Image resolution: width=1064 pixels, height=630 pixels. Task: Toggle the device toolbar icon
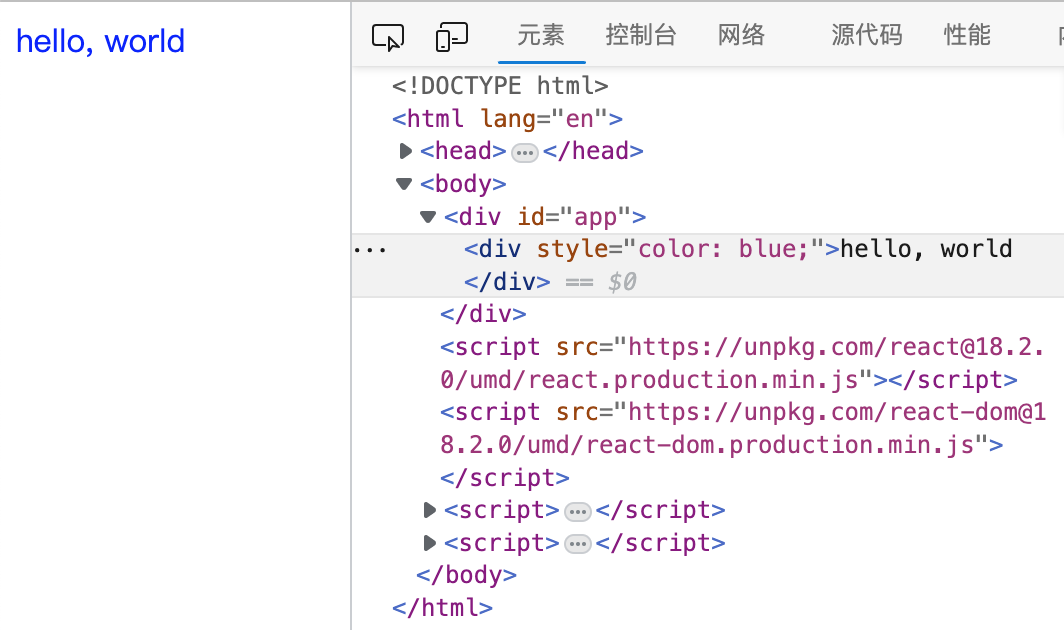(x=451, y=37)
